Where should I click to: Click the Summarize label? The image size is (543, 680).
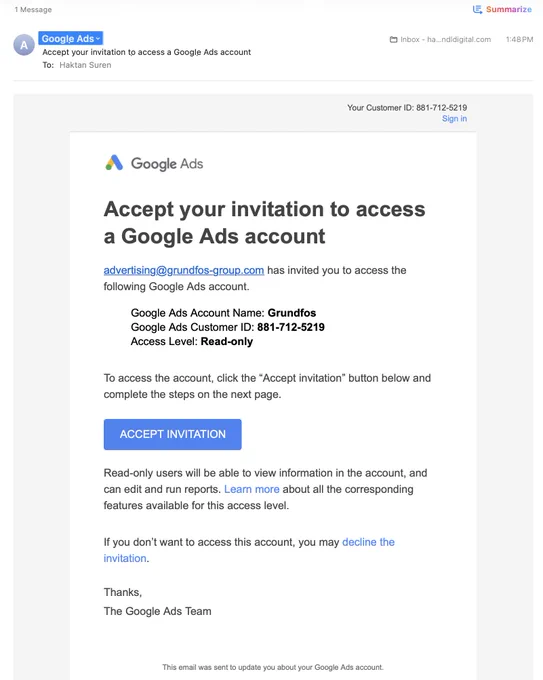coord(509,9)
